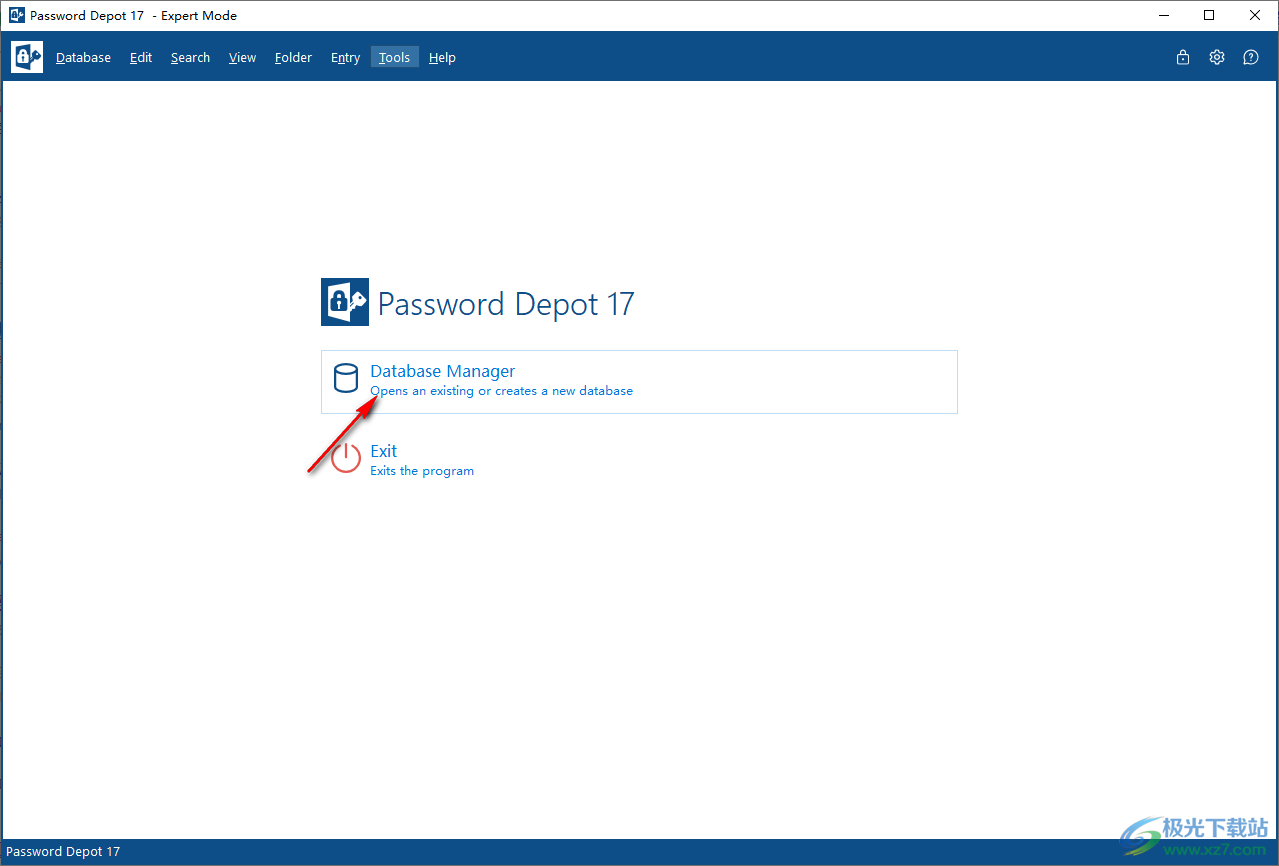Open the Help menu

pyautogui.click(x=442, y=58)
